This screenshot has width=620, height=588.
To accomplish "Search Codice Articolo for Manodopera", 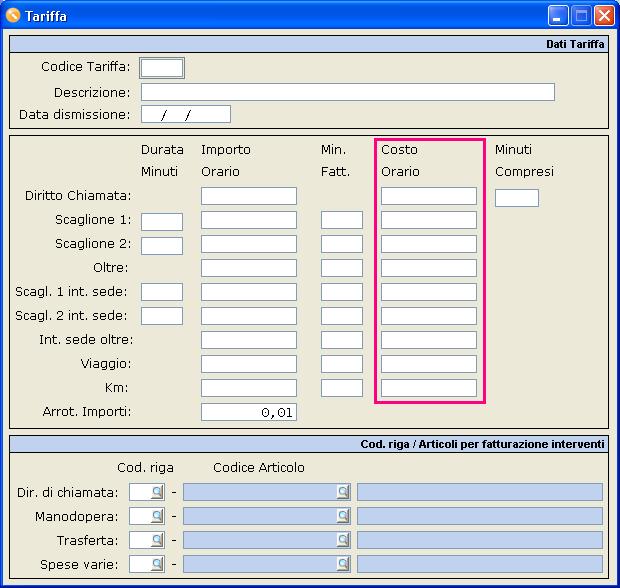I will click(x=343, y=516).
